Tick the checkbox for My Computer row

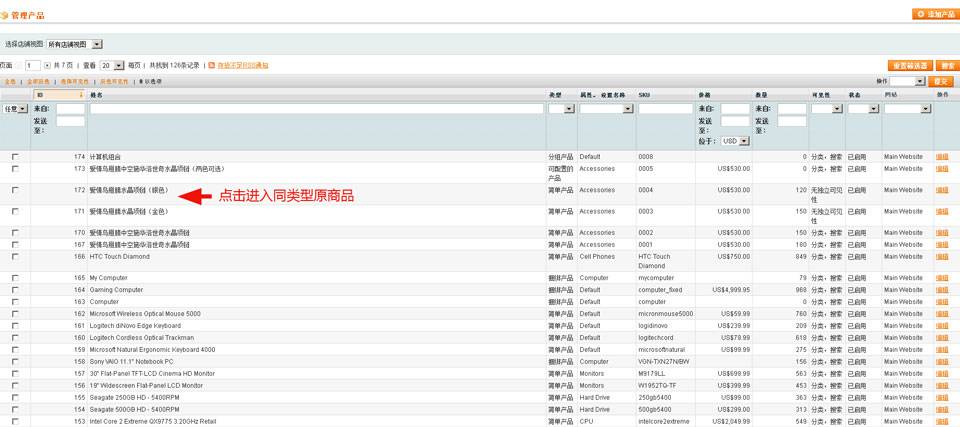[15, 278]
